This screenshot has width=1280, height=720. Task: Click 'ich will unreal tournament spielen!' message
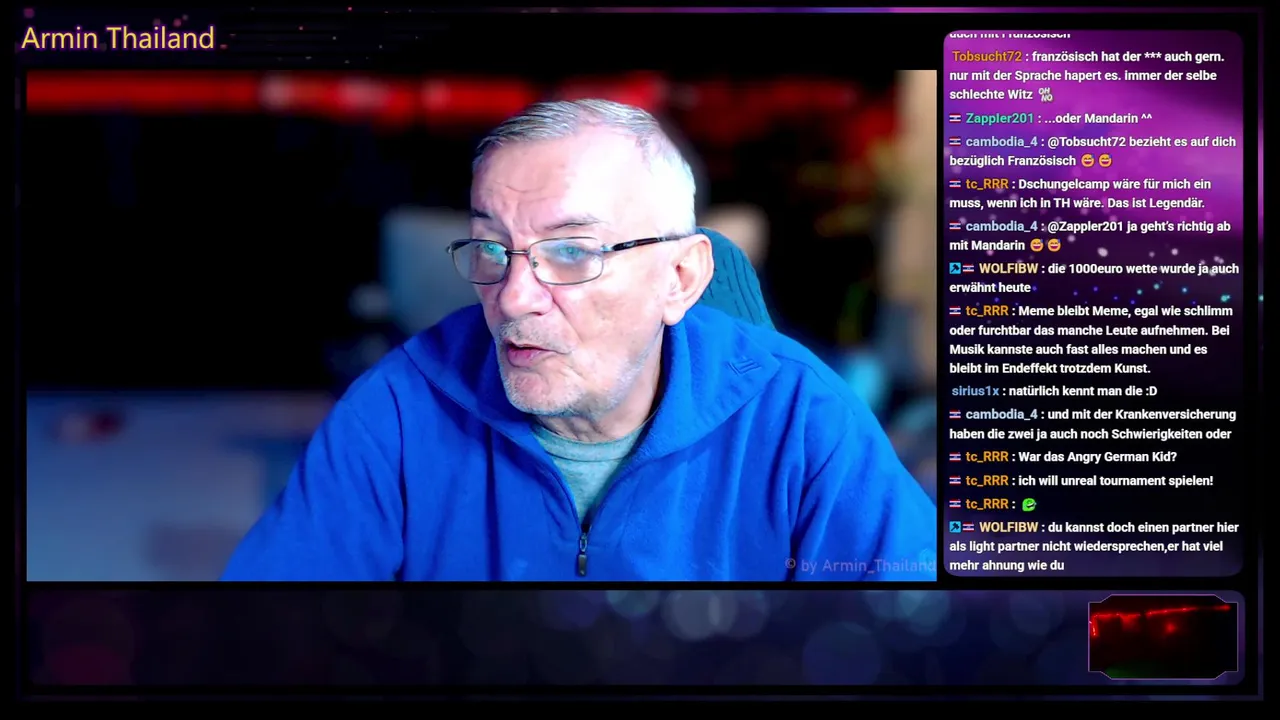[x=1115, y=482]
